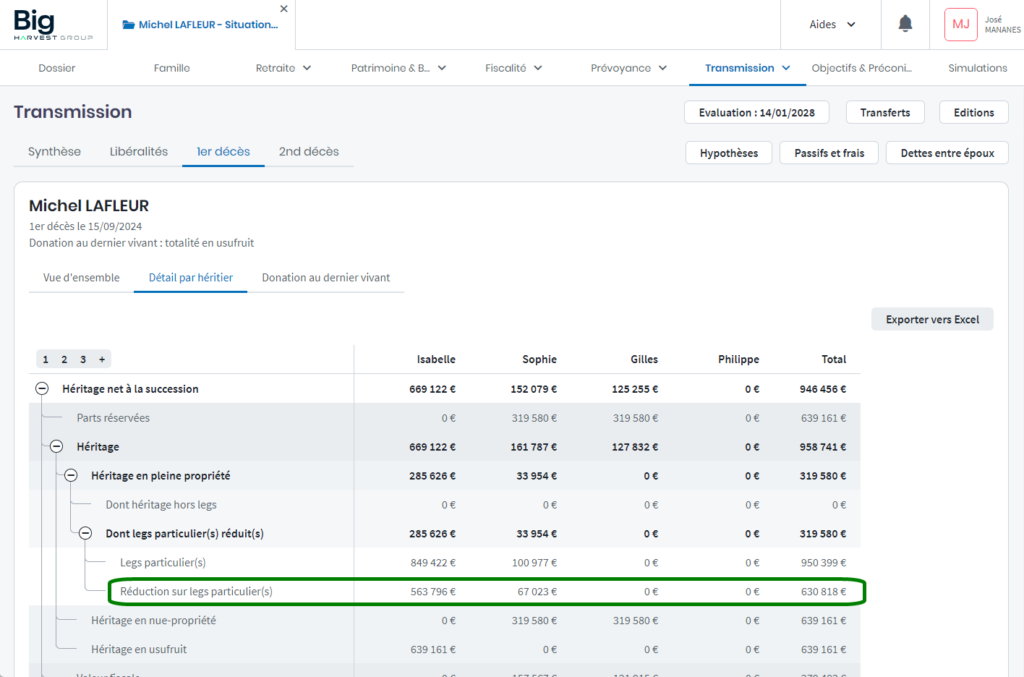Click the notification bell icon
Screen dimensions: 1024x677
pyautogui.click(x=905, y=24)
